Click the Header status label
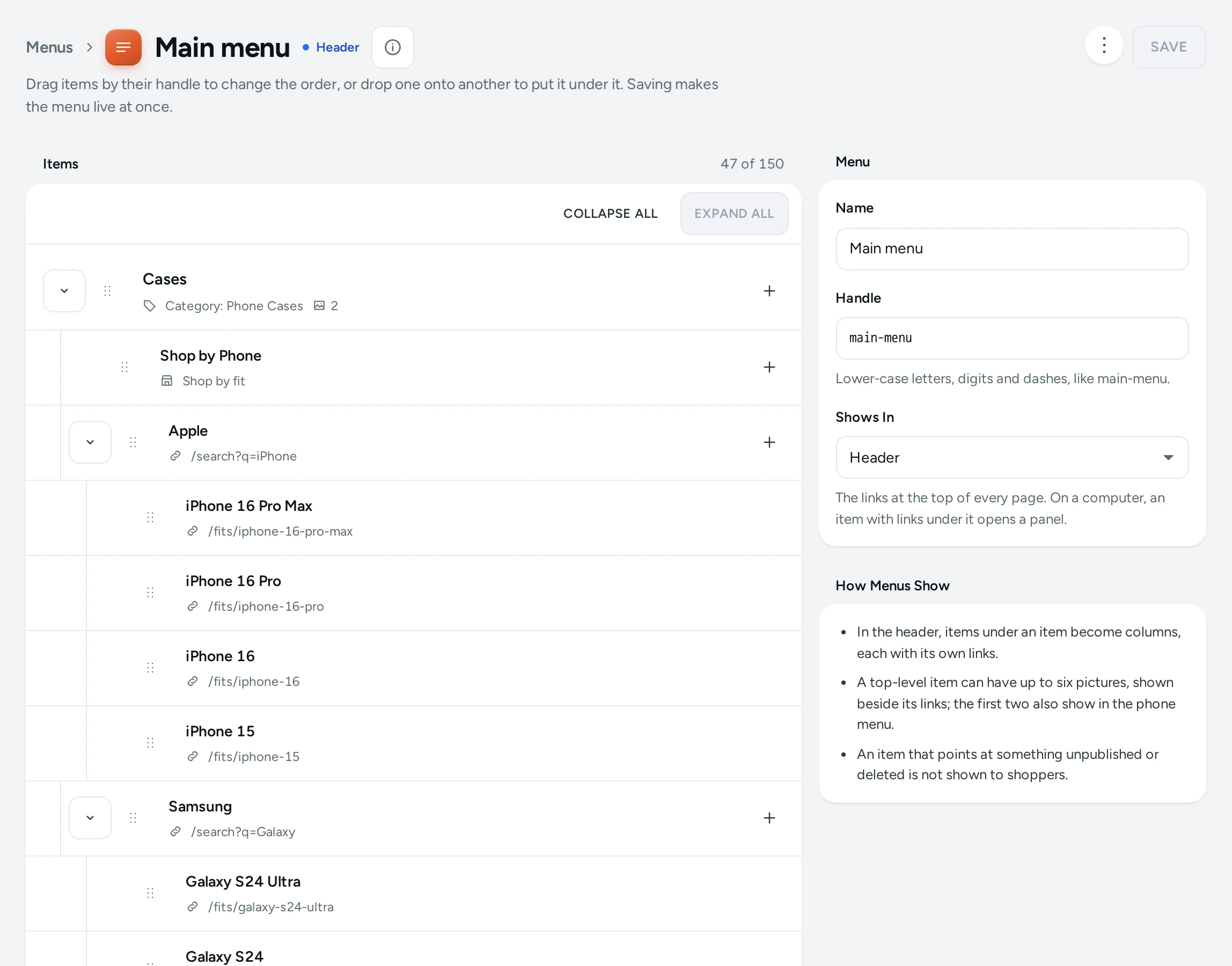 [x=337, y=47]
